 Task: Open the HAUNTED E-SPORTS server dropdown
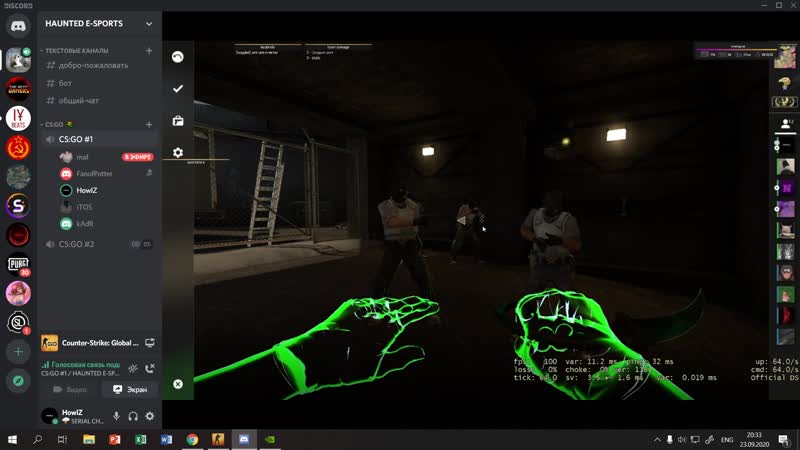(x=148, y=23)
